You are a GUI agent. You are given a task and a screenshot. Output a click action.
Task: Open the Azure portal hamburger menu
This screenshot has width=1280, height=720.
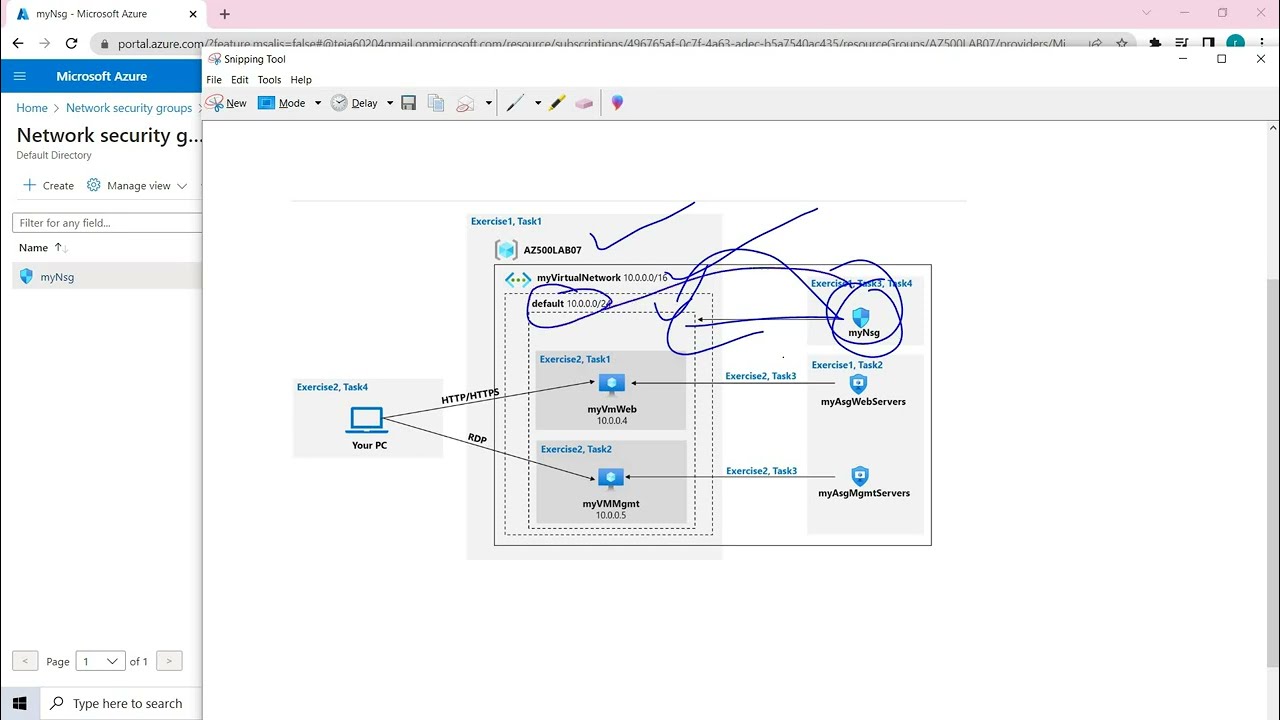[x=20, y=76]
